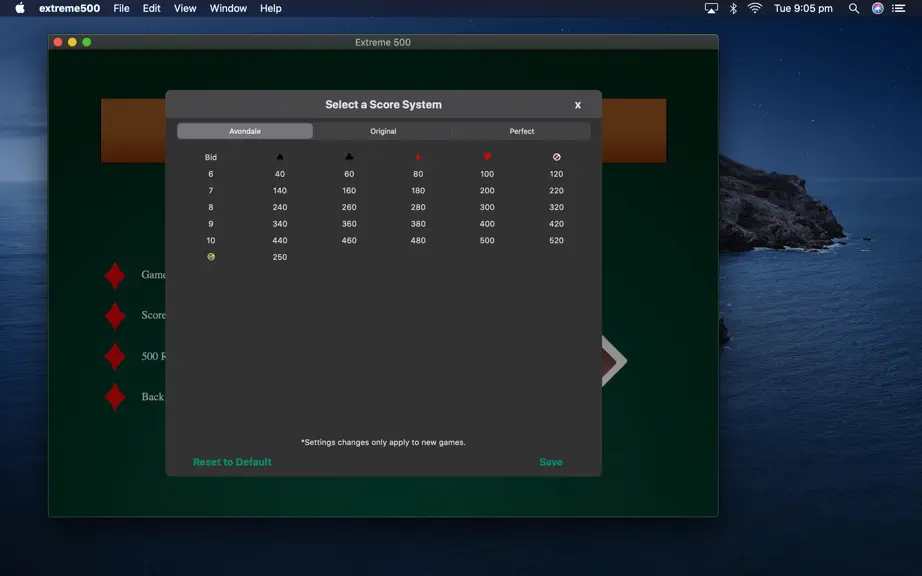This screenshot has width=922, height=576.
Task: Click the clock showing Tue 9:05 pm
Action: click(803, 8)
